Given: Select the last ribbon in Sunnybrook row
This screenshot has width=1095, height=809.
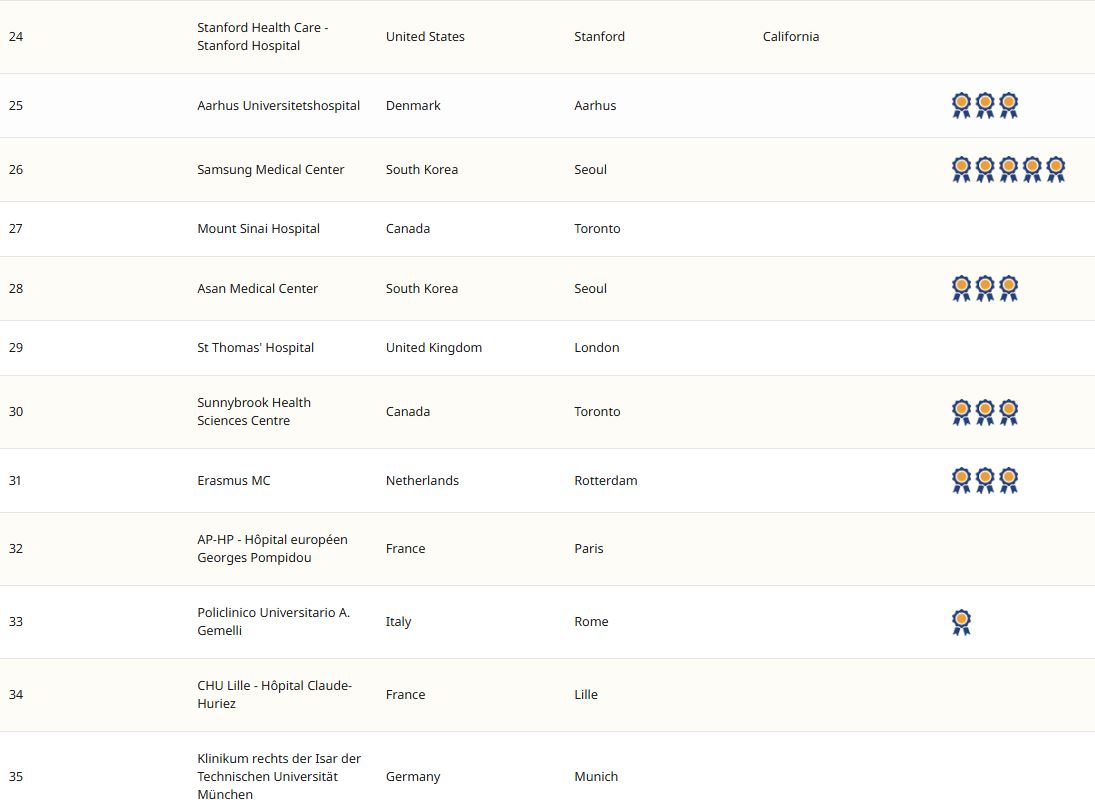Looking at the screenshot, I should [x=1008, y=412].
